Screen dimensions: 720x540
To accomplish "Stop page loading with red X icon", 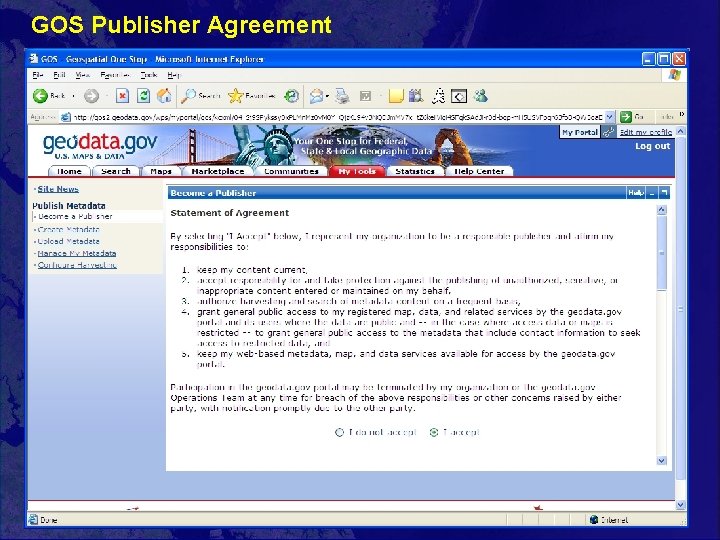I will (x=122, y=96).
